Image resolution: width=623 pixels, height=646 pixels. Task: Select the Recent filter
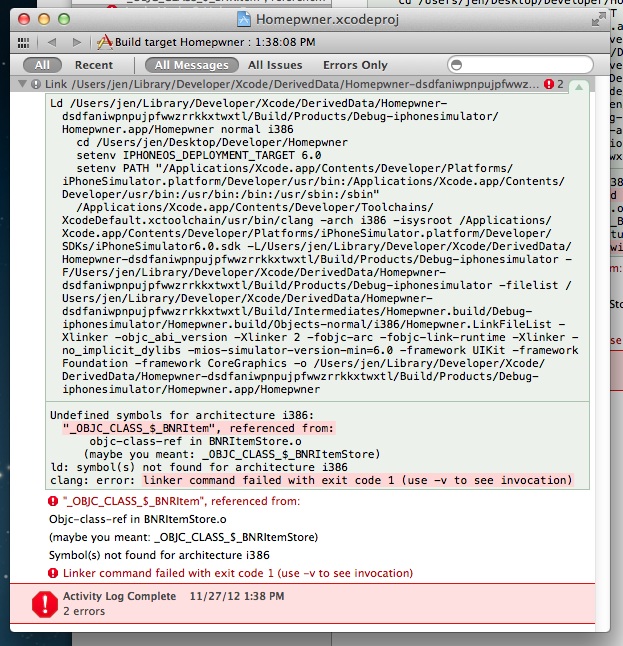pyautogui.click(x=94, y=65)
